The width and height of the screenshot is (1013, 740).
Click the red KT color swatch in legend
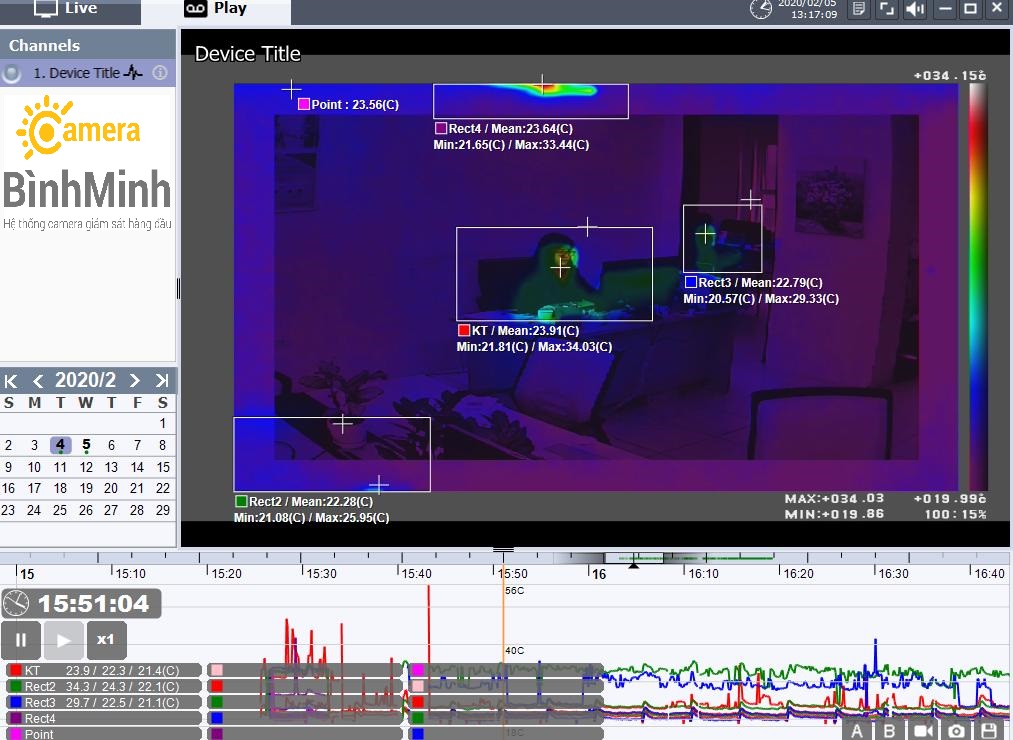click(x=16, y=671)
